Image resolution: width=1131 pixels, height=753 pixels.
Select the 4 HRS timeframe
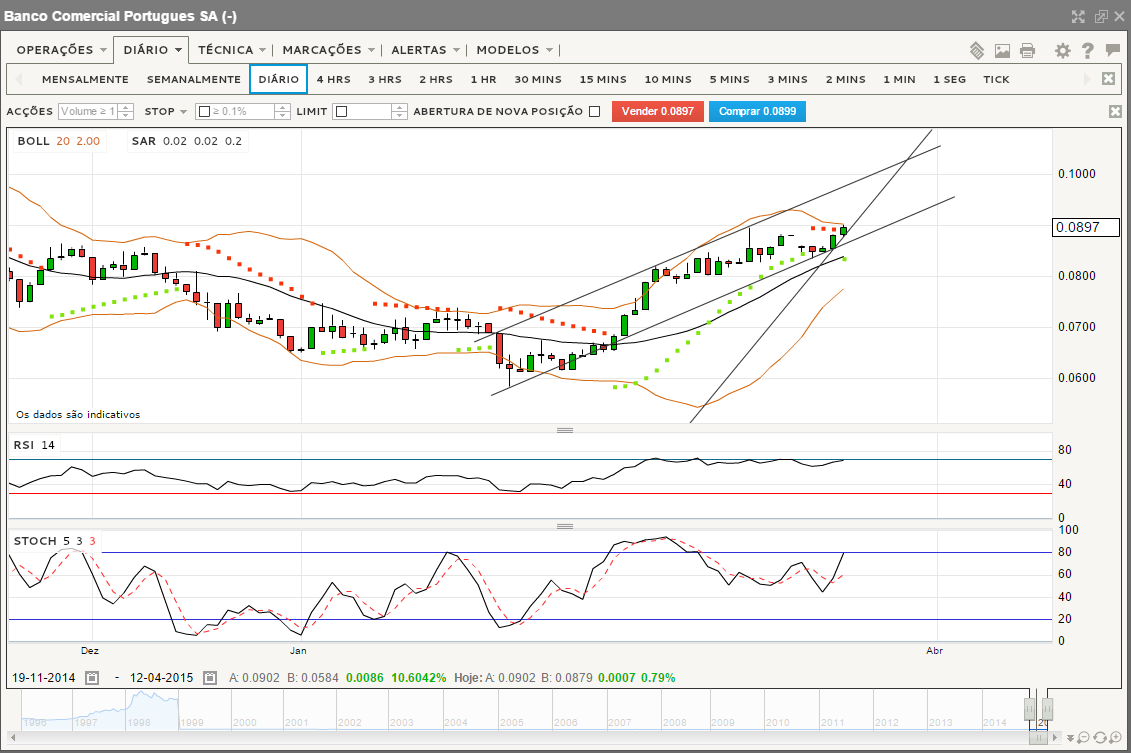(x=333, y=79)
